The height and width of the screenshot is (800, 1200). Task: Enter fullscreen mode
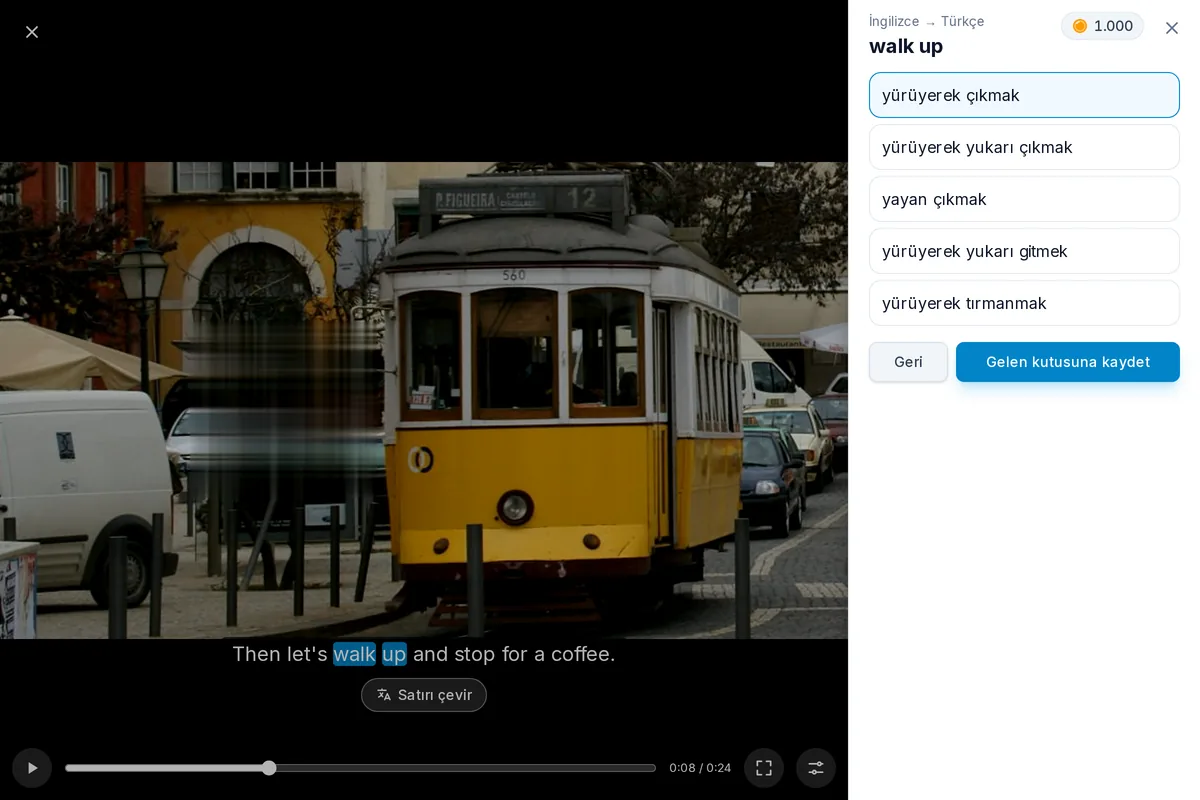coord(764,768)
